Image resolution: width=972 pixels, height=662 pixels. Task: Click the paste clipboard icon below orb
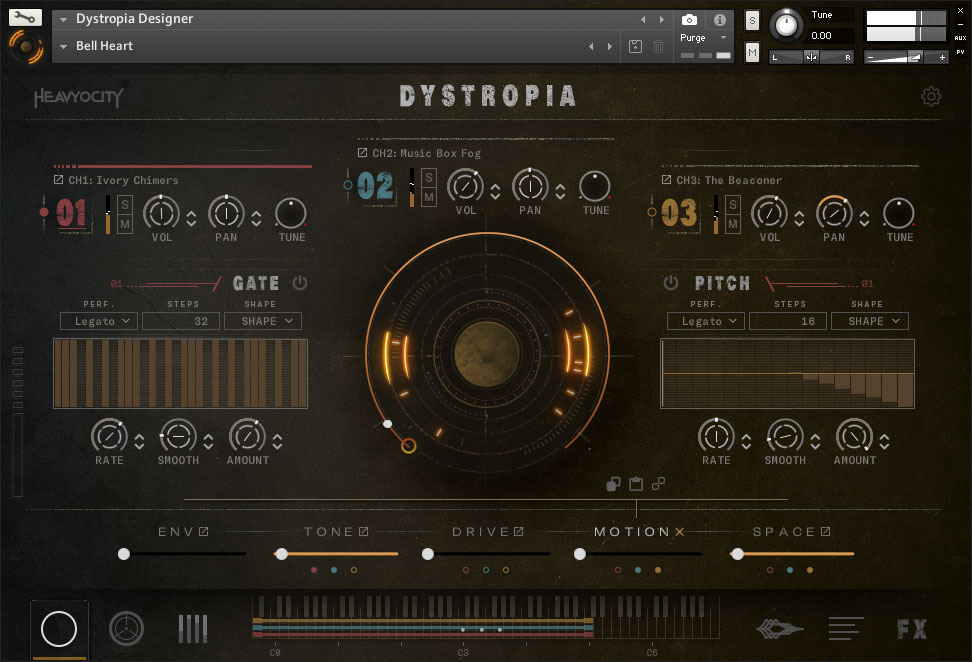[x=636, y=485]
